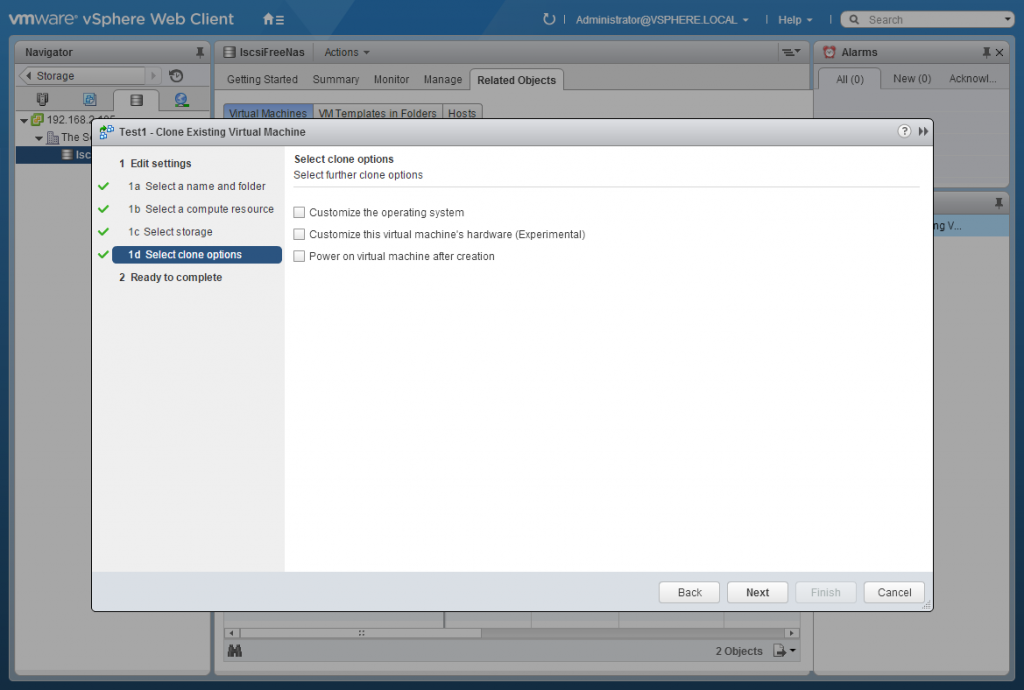1024x690 pixels.
Task: Open the export icon next to 2 Objects
Action: (778, 651)
